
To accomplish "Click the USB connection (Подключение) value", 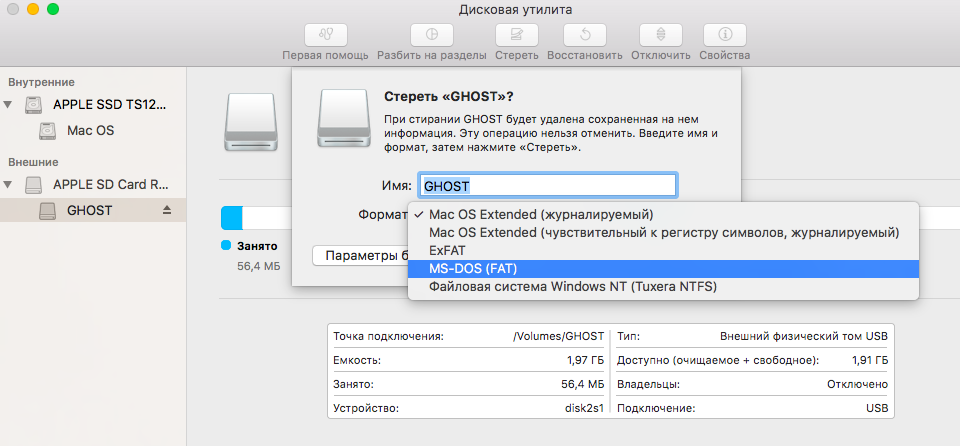I will click(877, 408).
